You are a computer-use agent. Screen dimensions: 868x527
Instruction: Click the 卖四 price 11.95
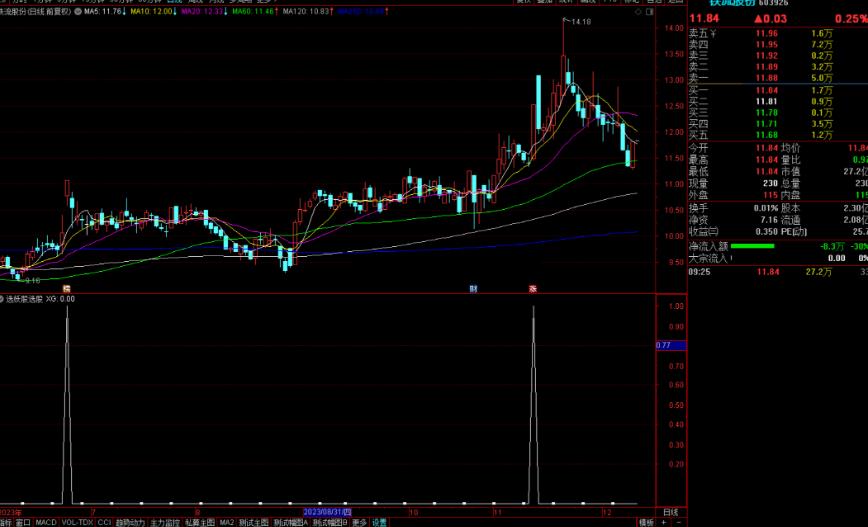[767, 45]
